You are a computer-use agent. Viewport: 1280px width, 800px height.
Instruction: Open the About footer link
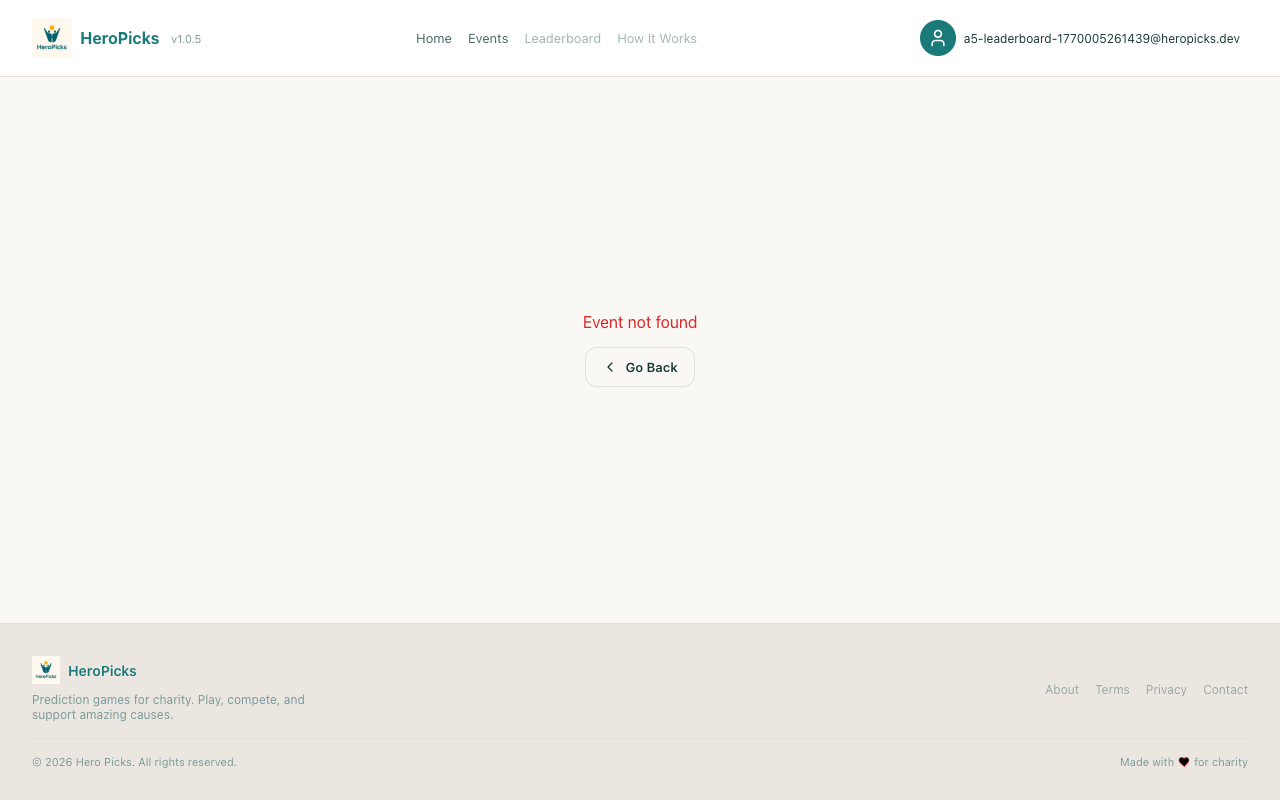tap(1062, 690)
